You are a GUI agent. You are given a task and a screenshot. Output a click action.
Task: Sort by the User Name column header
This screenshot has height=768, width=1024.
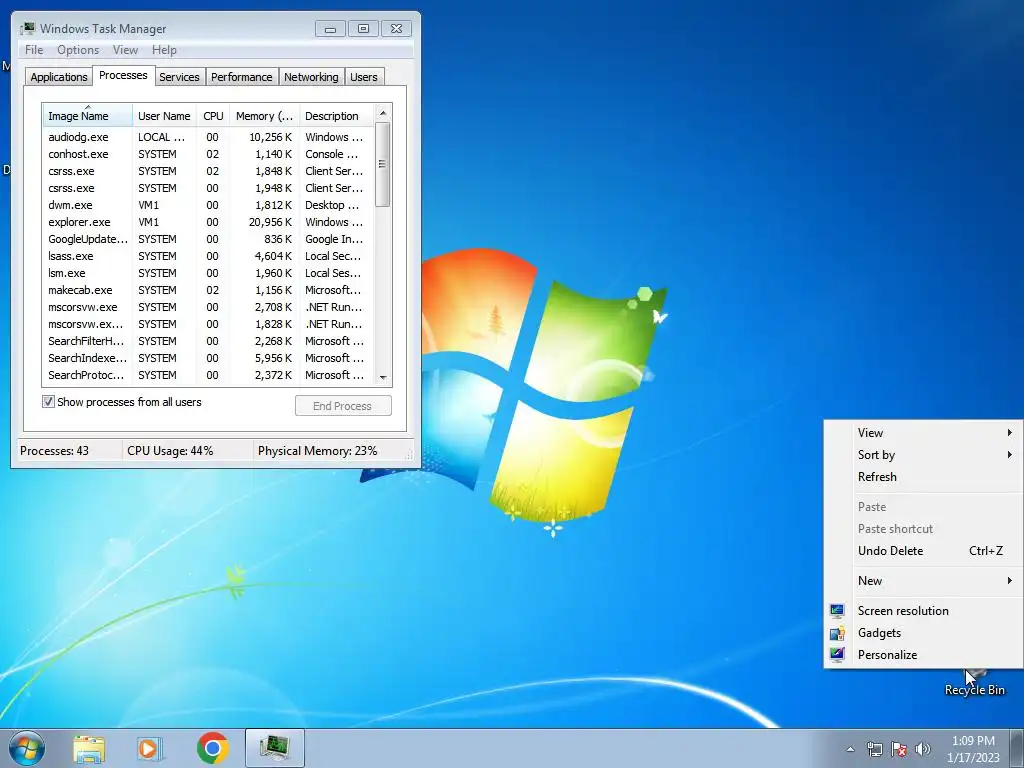coord(164,116)
